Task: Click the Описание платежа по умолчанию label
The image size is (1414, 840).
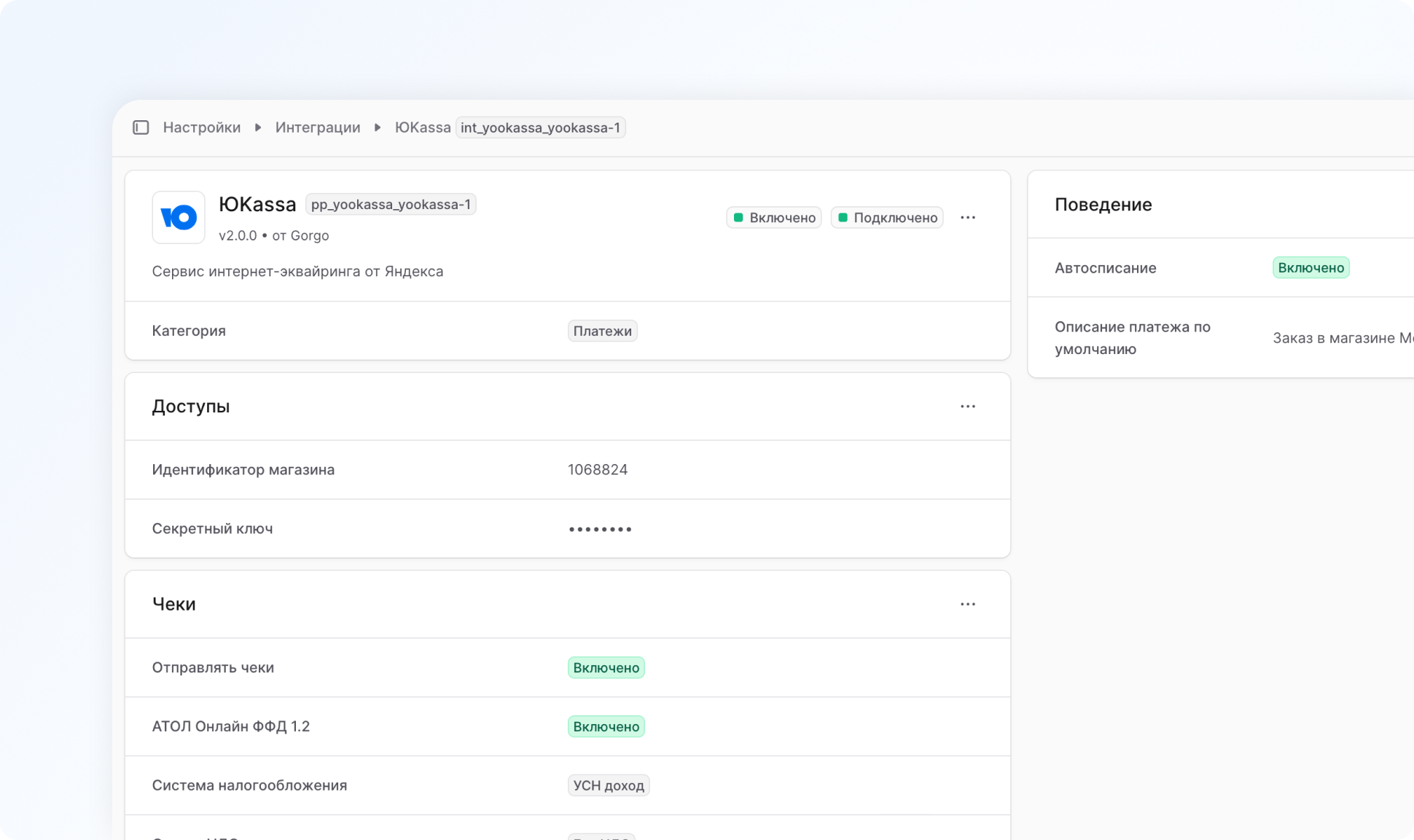Action: [x=1133, y=338]
